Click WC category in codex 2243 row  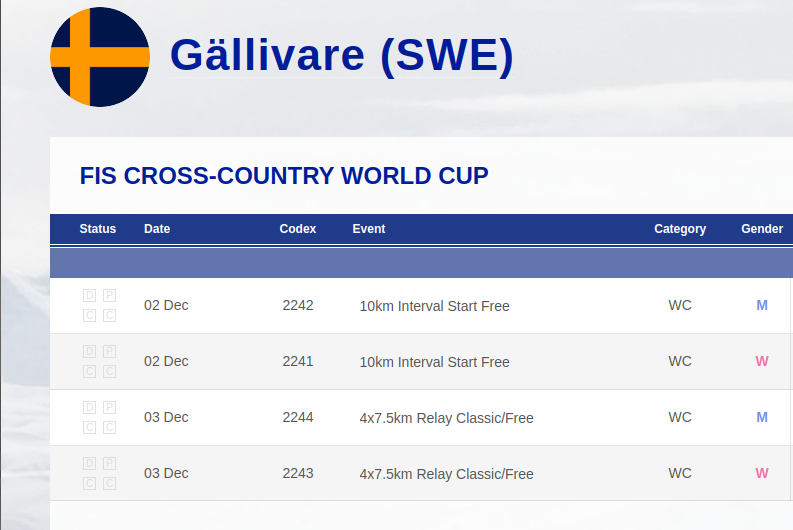(x=680, y=473)
